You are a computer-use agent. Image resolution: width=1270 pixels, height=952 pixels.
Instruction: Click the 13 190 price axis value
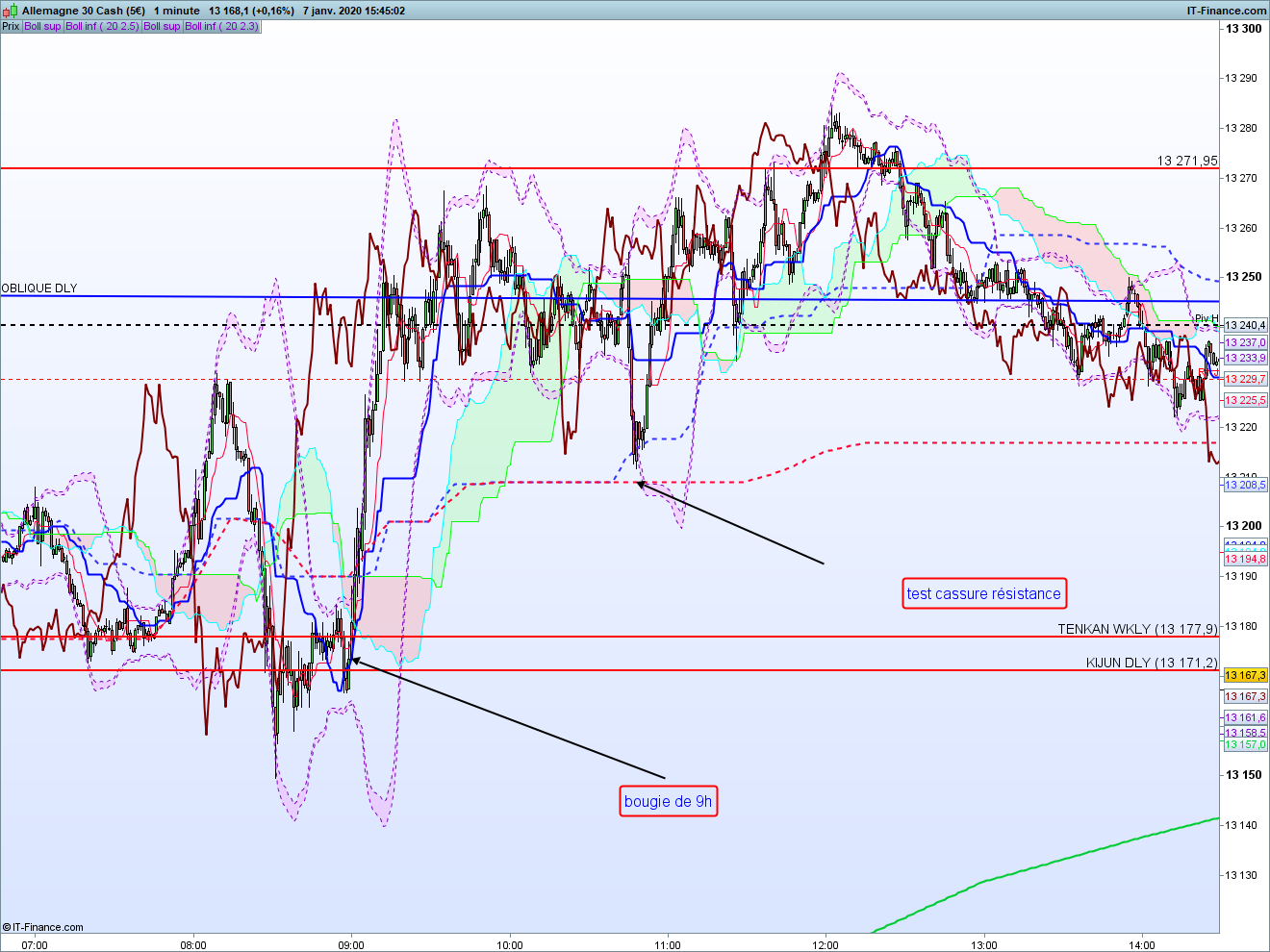pyautogui.click(x=1241, y=576)
